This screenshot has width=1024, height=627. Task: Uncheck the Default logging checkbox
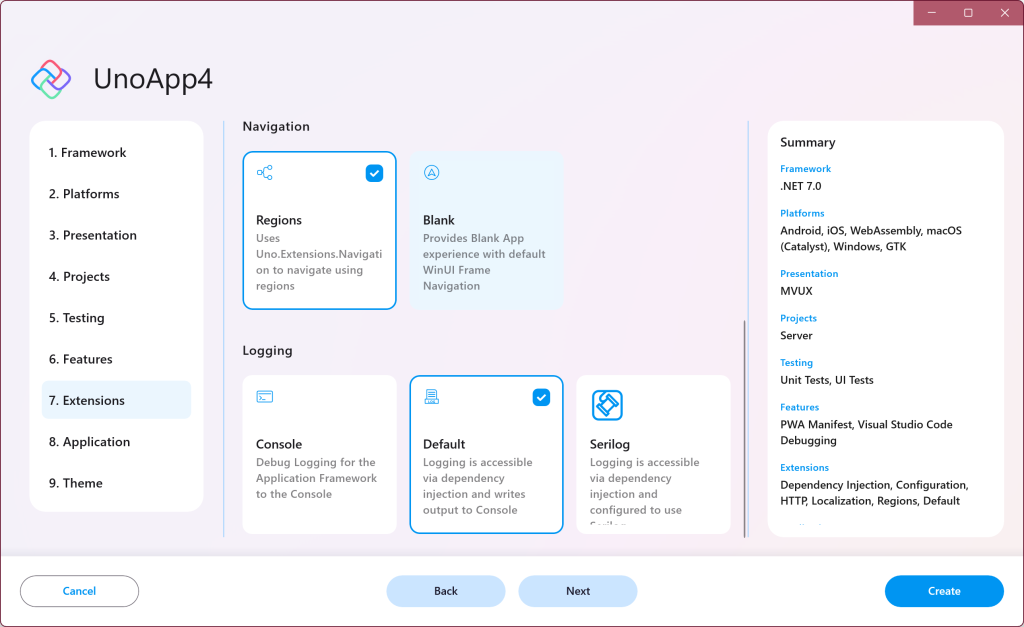[541, 398]
